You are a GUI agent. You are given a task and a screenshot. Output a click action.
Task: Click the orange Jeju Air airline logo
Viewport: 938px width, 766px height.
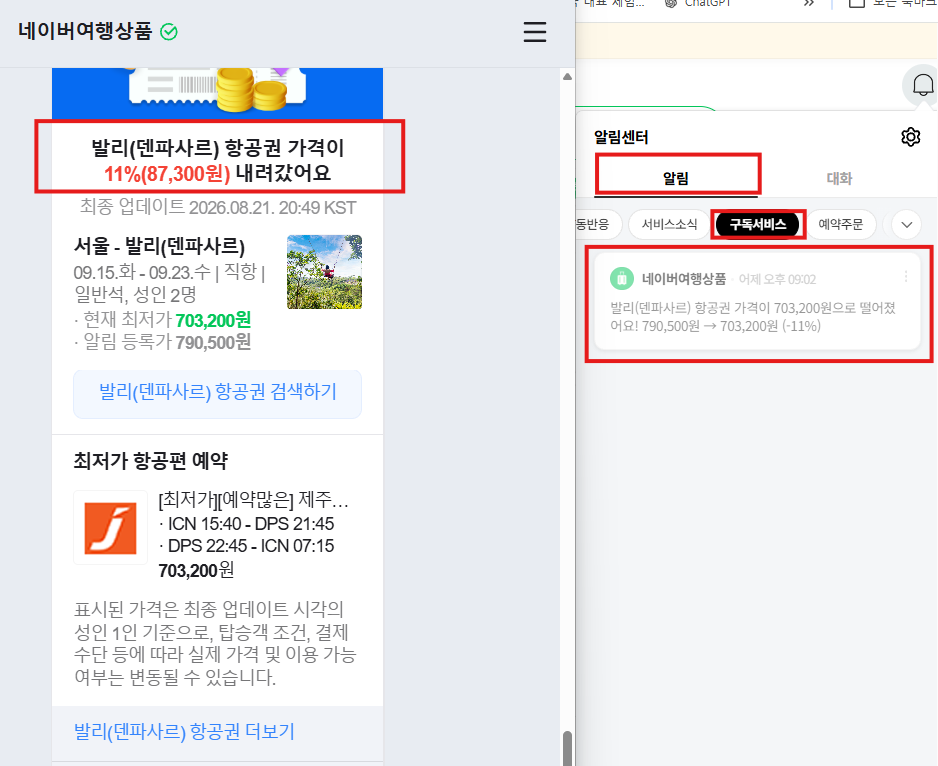[110, 528]
